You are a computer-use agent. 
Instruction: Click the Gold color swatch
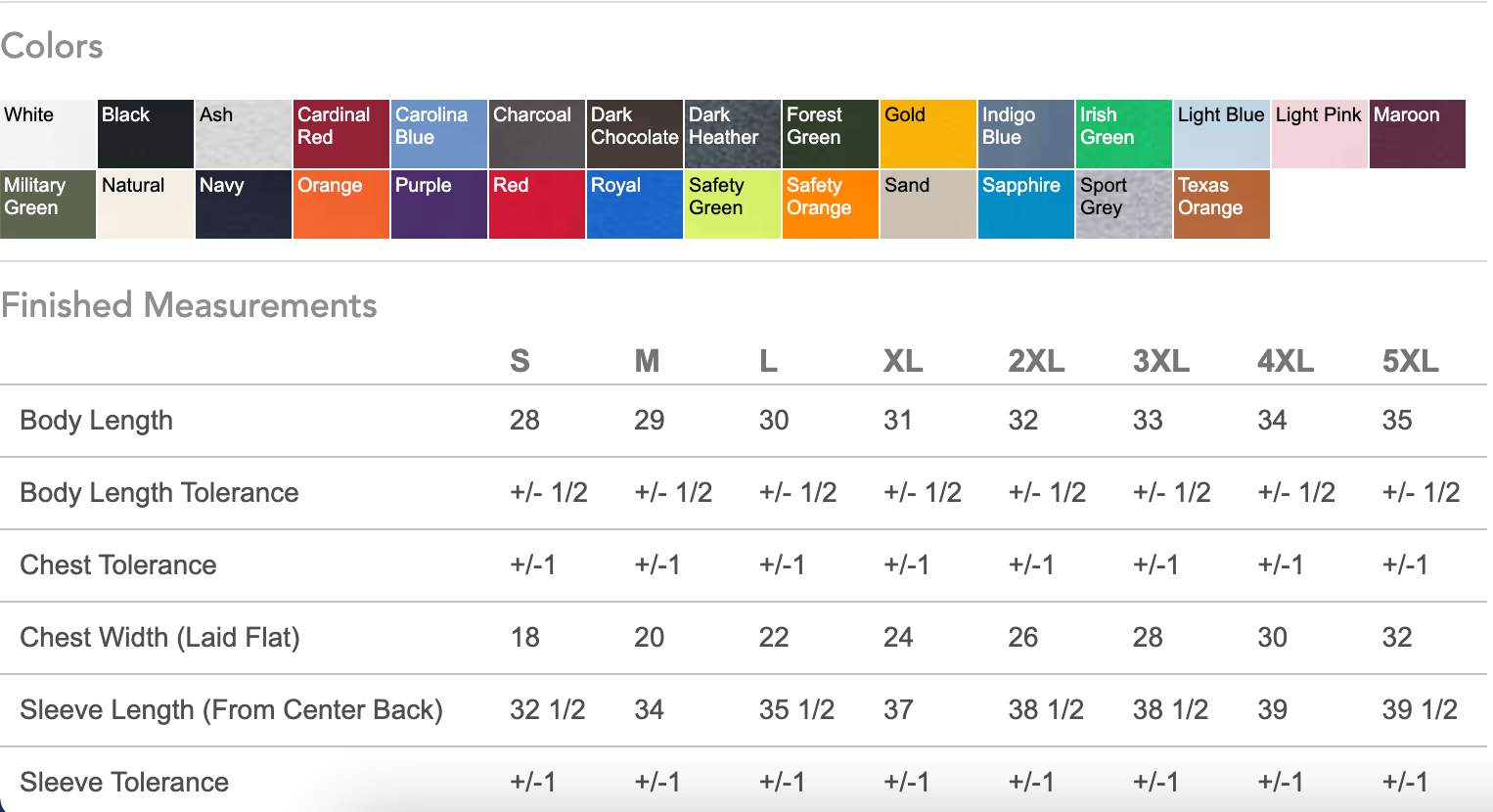click(928, 134)
